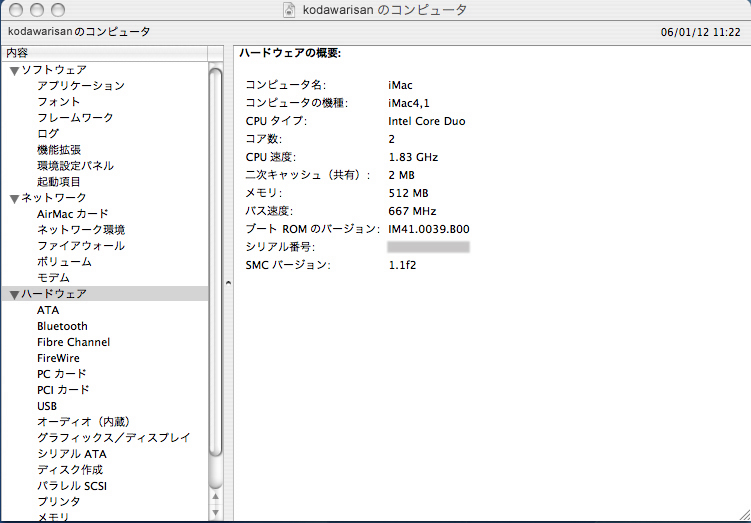Viewport: 751px width, 523px height.
Task: Open グラフィックス／ディスプレイ item
Action: (113, 438)
